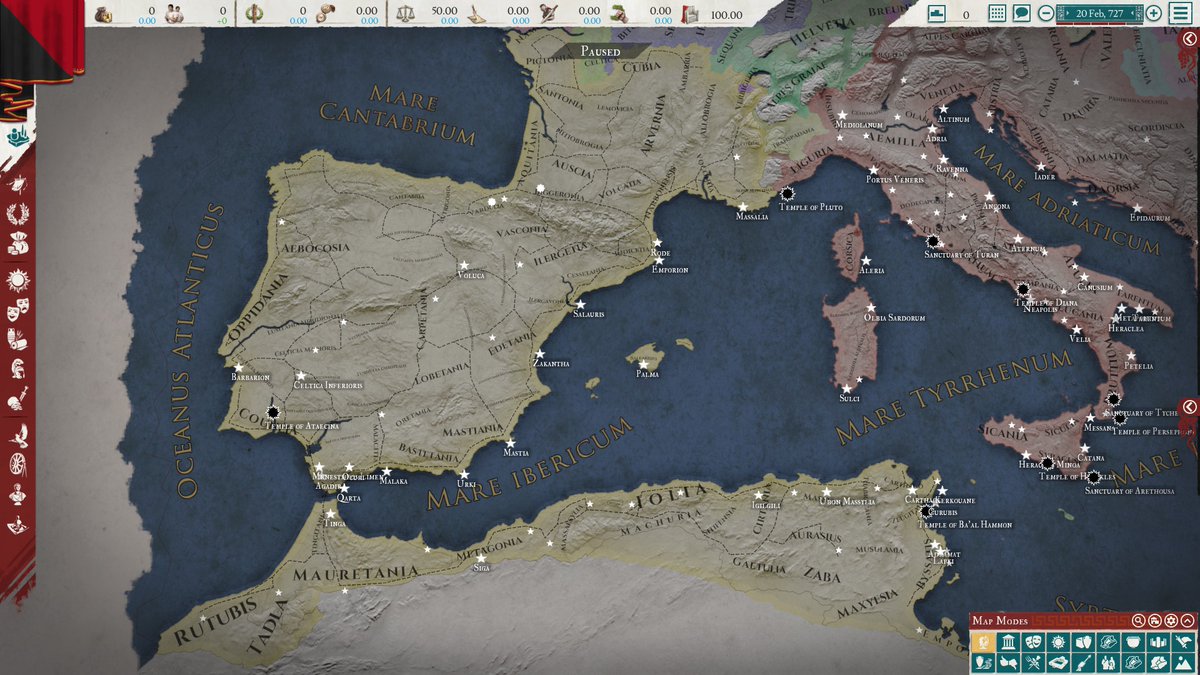This screenshot has width=1200, height=675.
Task: Open the religion map mode with sun icon
Action: (x=1058, y=642)
